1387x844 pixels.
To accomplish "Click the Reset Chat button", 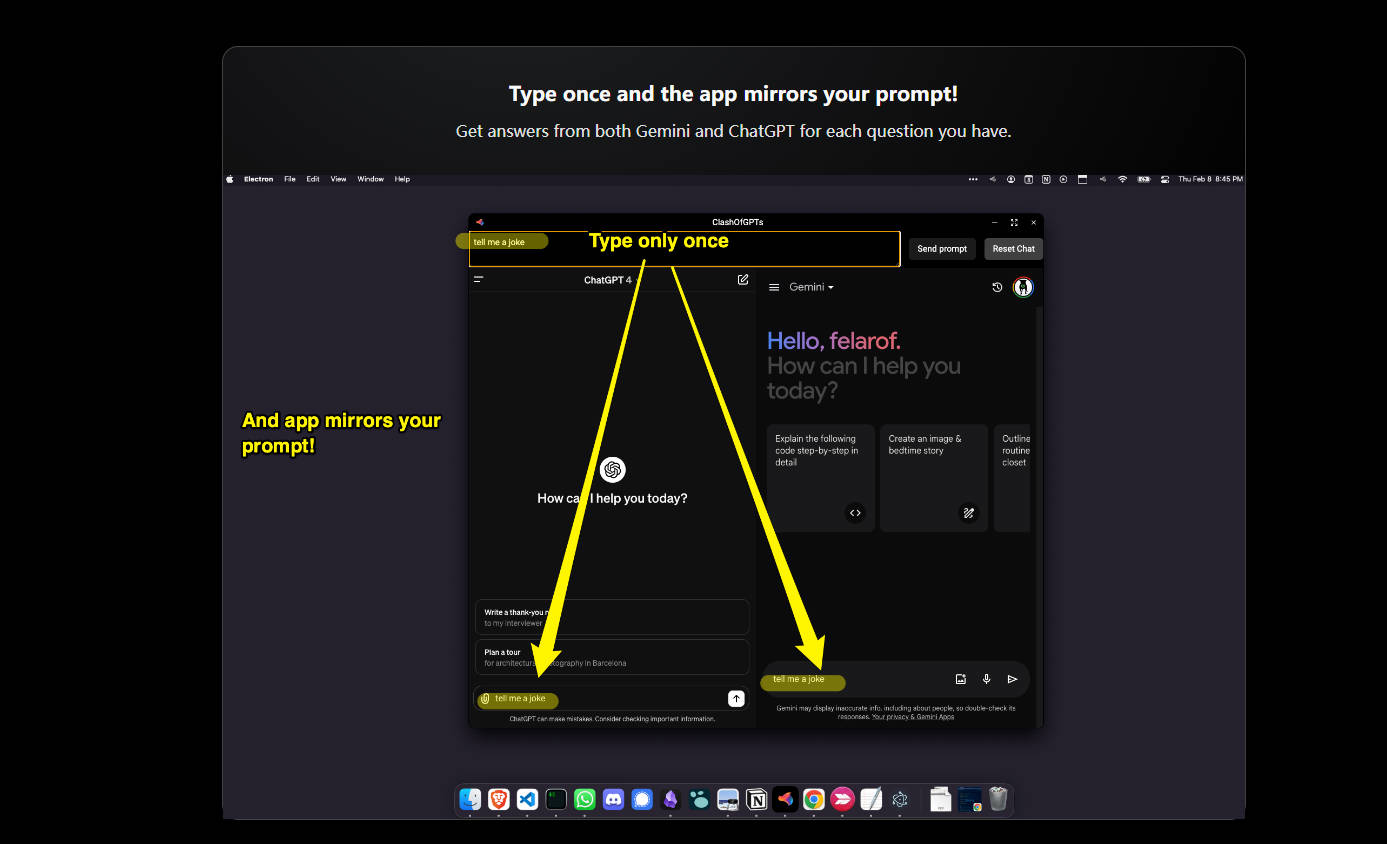I will pyautogui.click(x=1013, y=249).
